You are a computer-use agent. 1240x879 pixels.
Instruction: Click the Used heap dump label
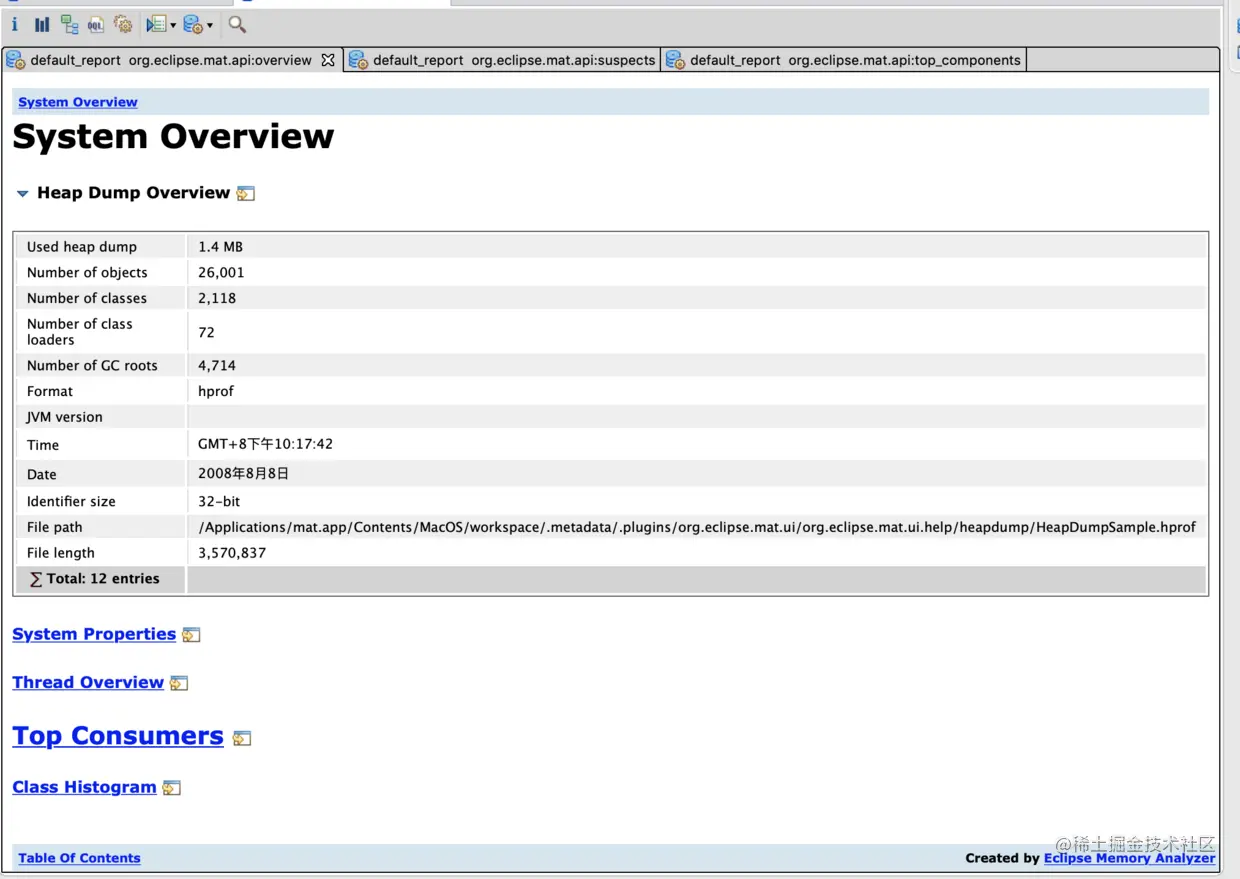(x=82, y=247)
